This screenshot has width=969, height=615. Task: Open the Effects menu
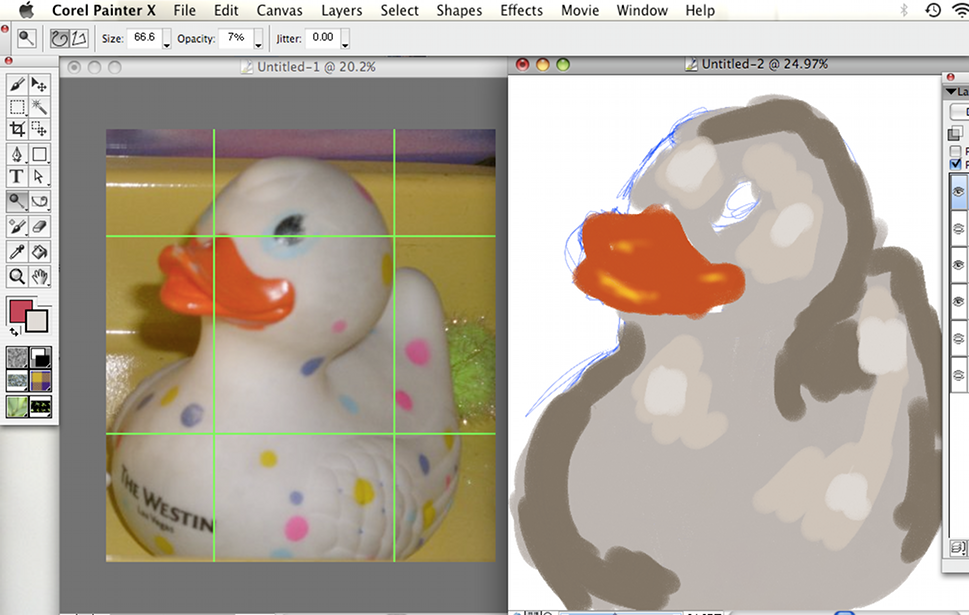(x=521, y=11)
